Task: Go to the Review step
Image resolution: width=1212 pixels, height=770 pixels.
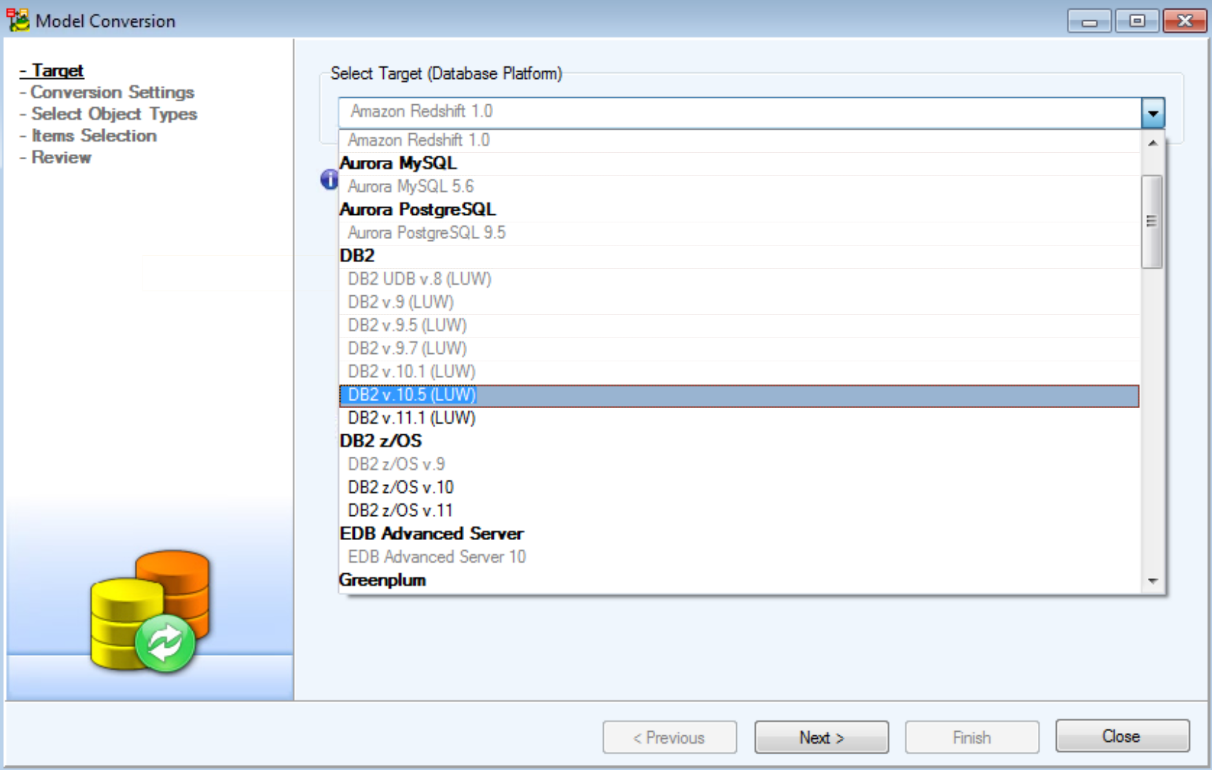Action: pyautogui.click(x=55, y=157)
